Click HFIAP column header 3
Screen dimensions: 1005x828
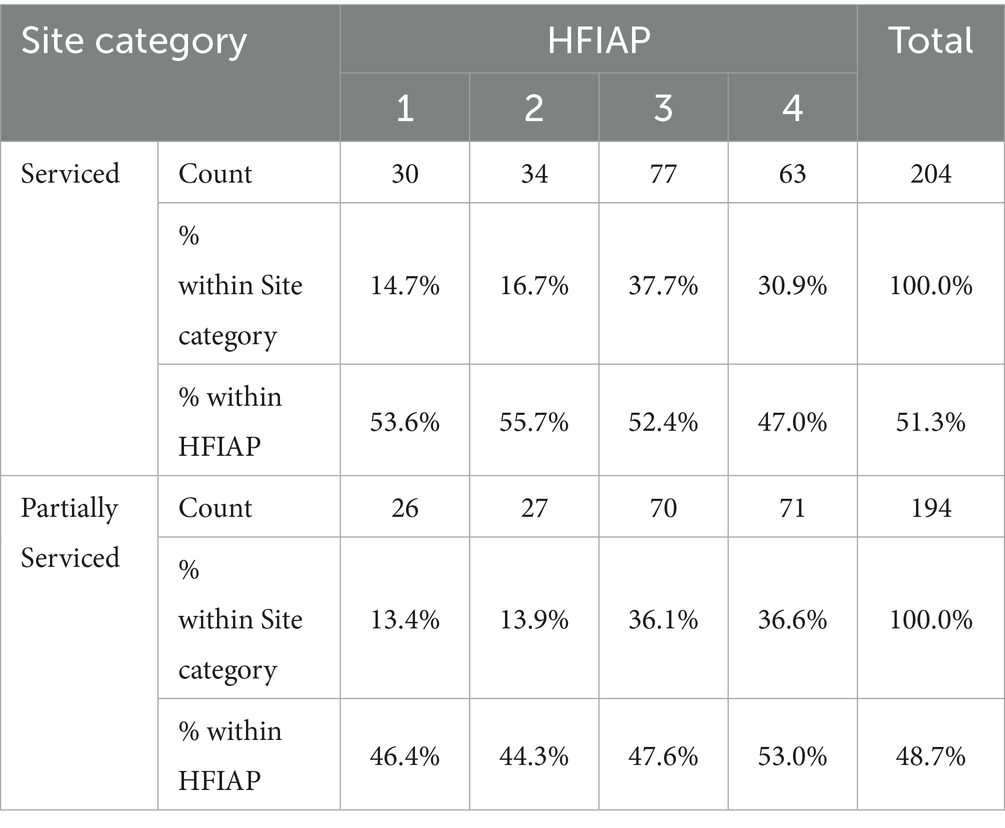[x=663, y=107]
